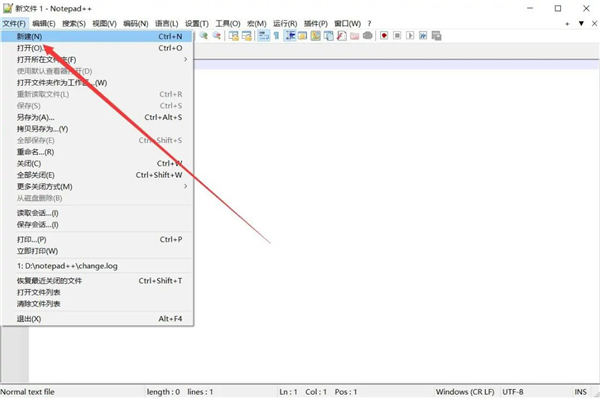Click save recorded macro icon

tap(436, 36)
